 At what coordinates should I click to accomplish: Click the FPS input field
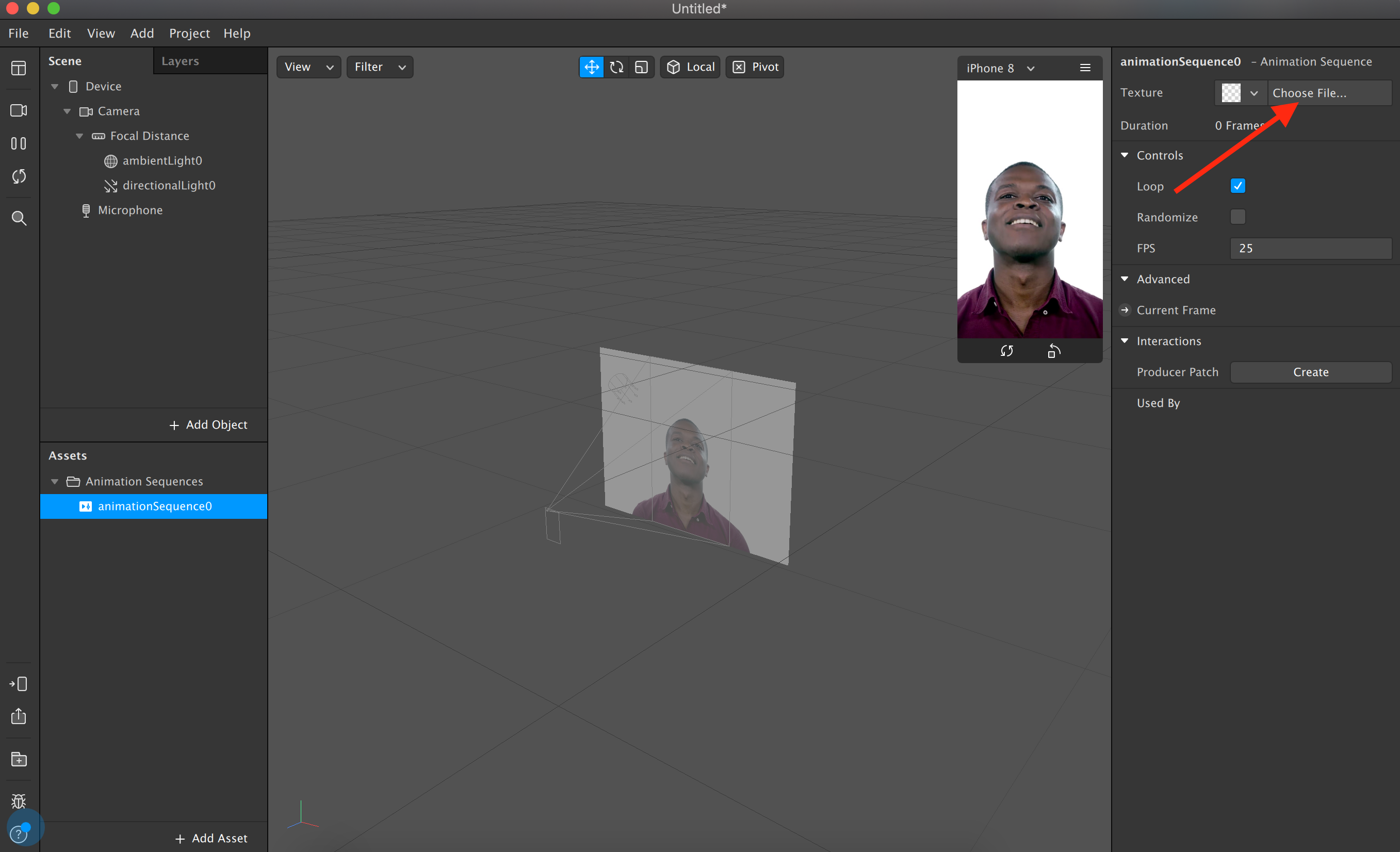pos(1310,248)
